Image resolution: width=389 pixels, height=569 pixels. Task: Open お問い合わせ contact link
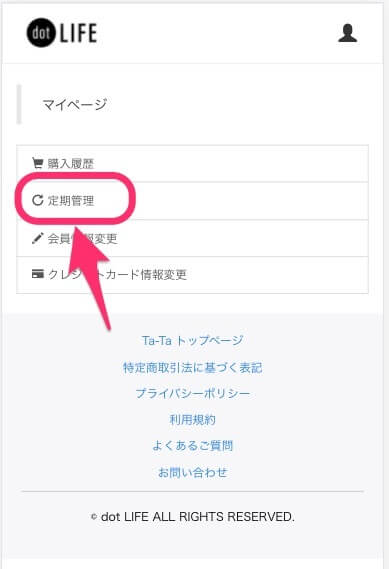coord(192,472)
